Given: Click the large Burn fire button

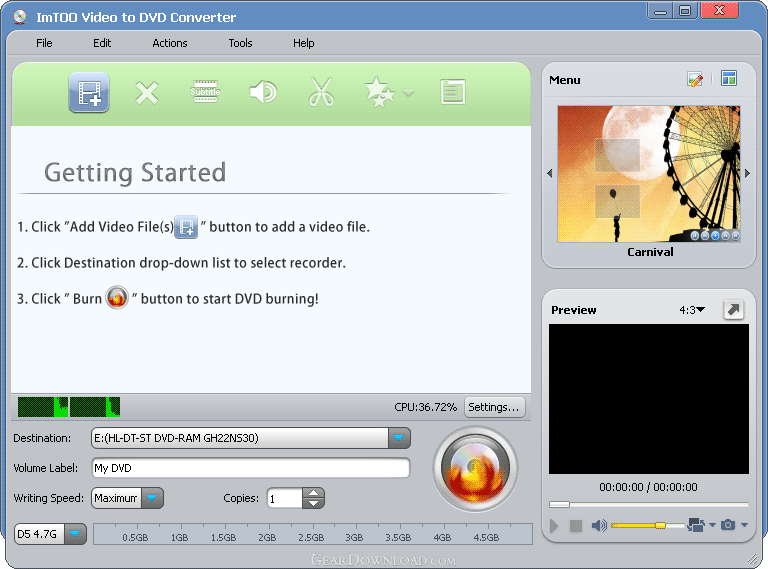Looking at the screenshot, I should click(475, 469).
